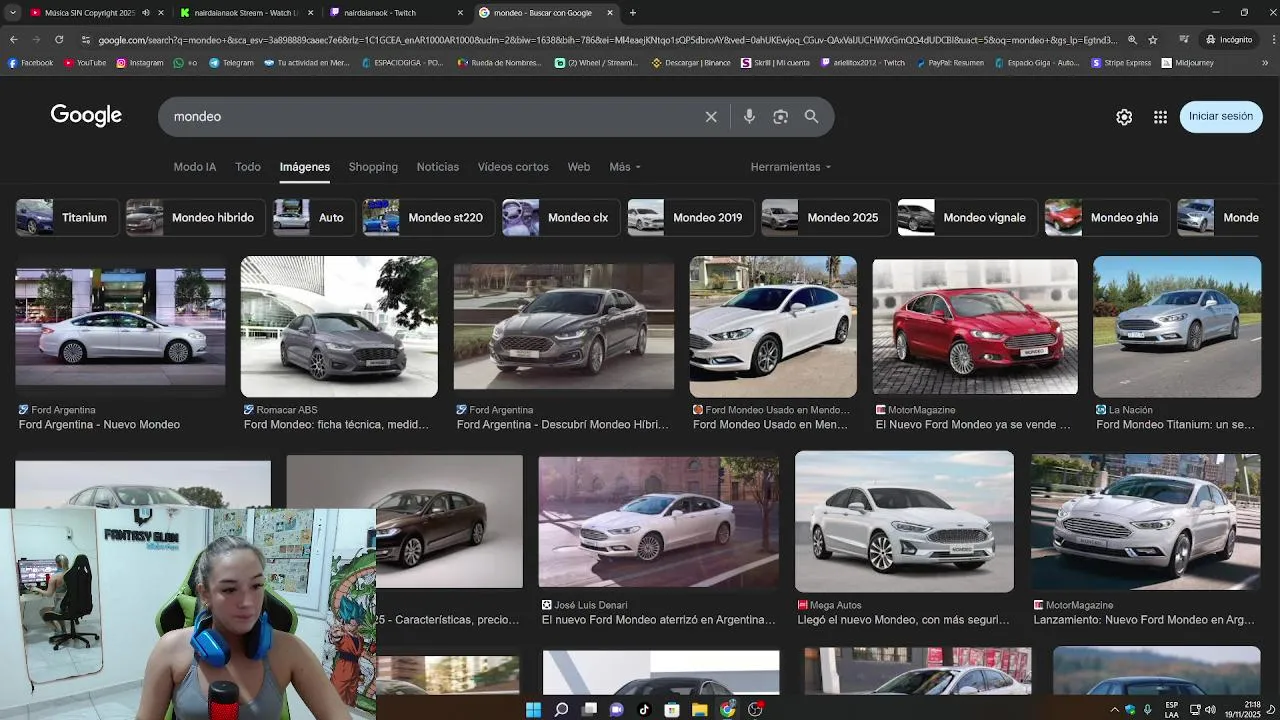This screenshot has height=720, width=1280.
Task: Open taskbar search icon
Action: point(561,709)
